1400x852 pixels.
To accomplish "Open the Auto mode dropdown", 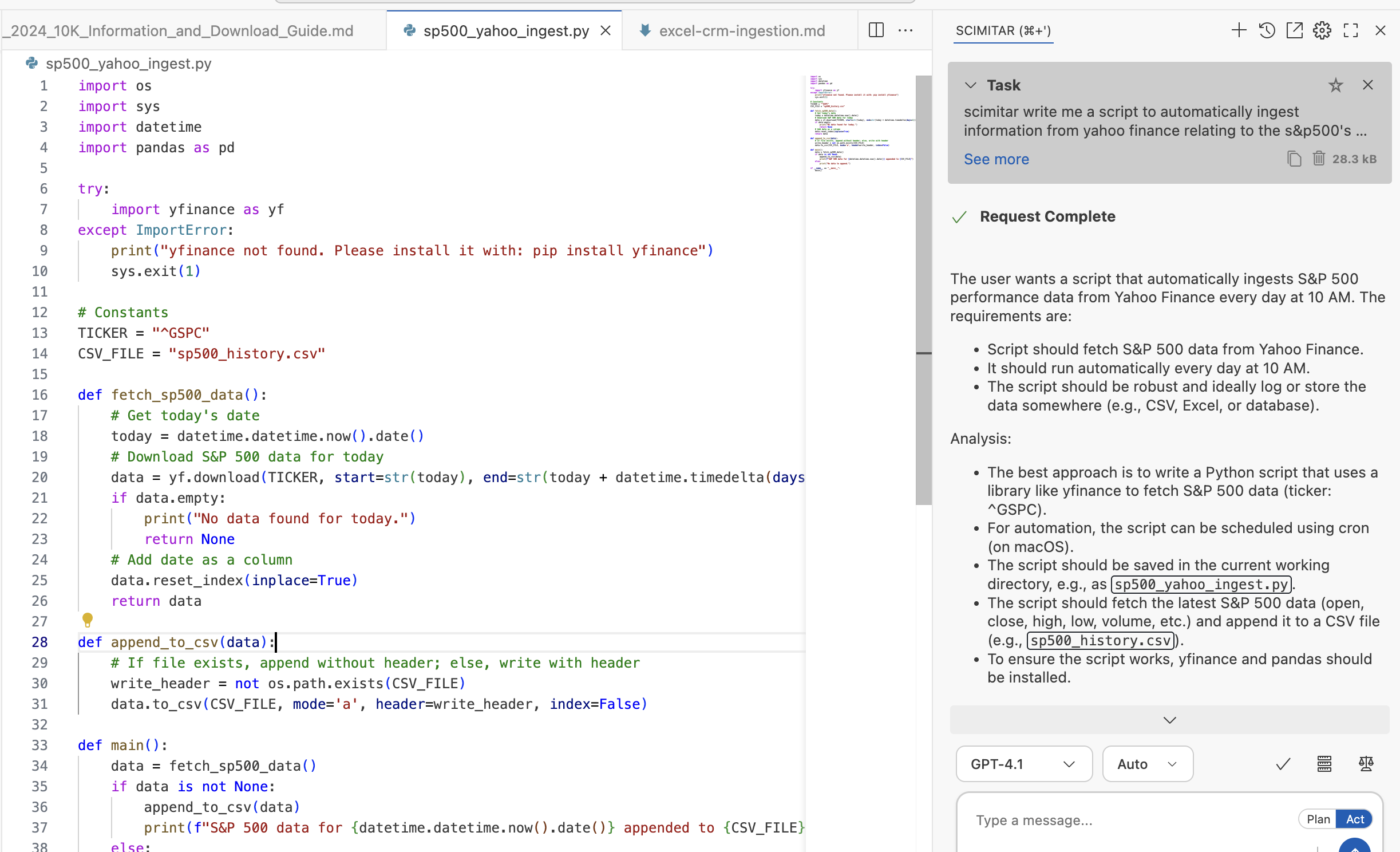I will pos(1148,764).
